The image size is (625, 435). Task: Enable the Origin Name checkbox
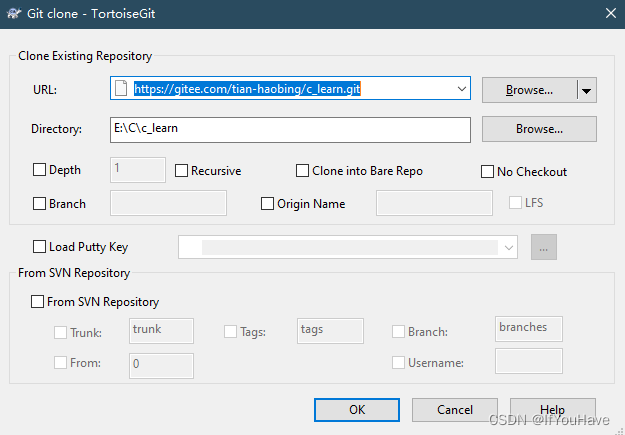coord(267,203)
